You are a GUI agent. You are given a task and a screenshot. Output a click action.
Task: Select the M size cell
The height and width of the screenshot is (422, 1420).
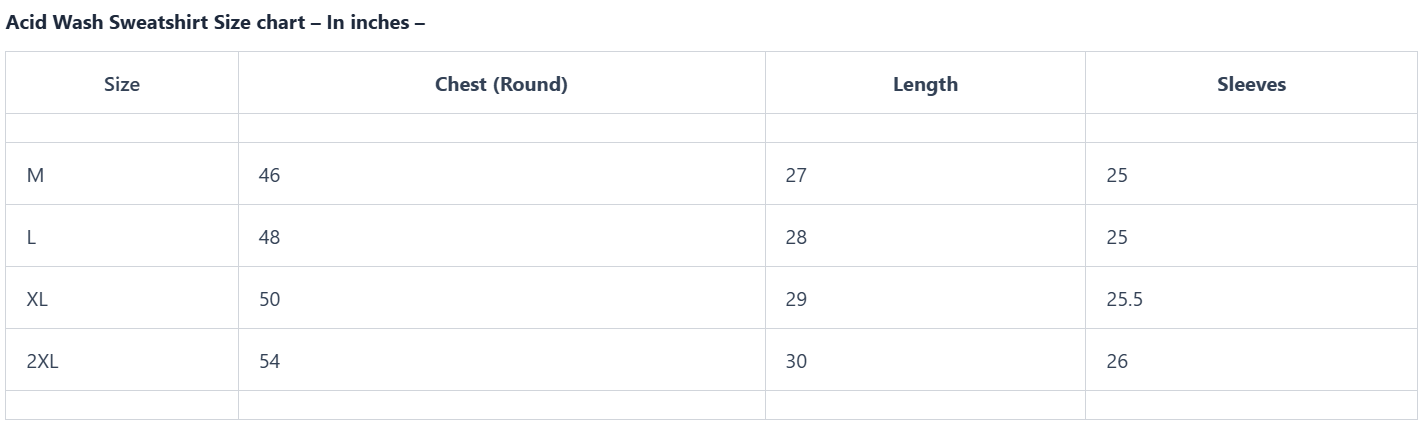click(36, 175)
